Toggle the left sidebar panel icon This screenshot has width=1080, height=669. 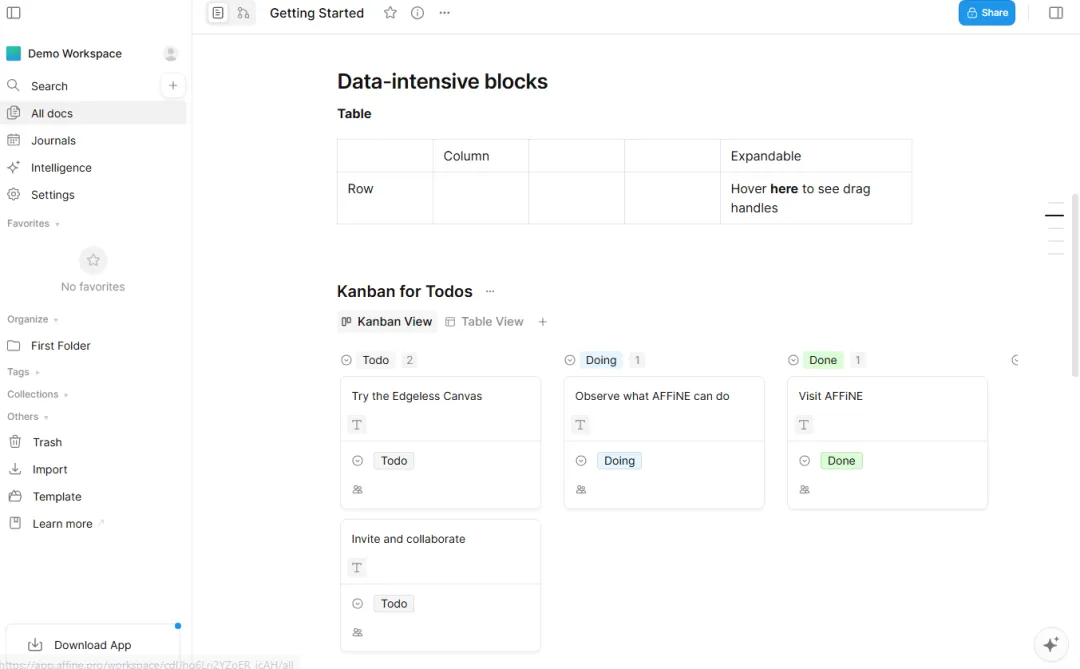pyautogui.click(x=13, y=12)
